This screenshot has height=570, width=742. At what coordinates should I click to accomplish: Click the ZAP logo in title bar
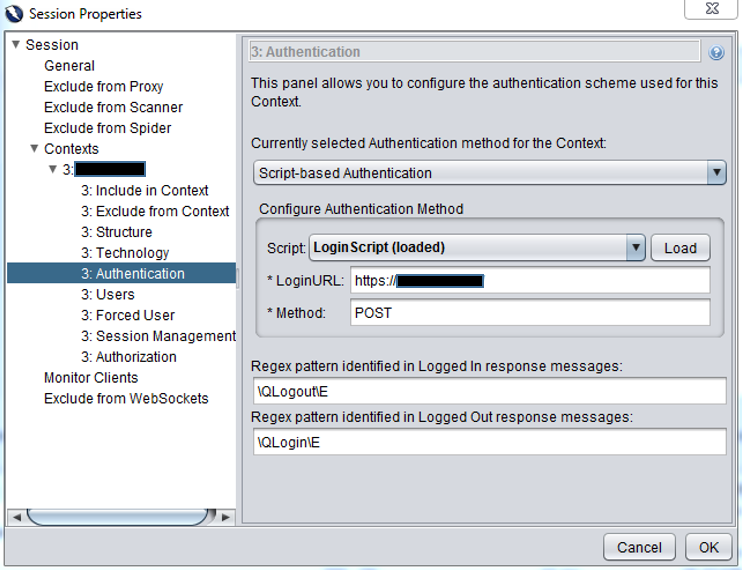click(x=13, y=13)
